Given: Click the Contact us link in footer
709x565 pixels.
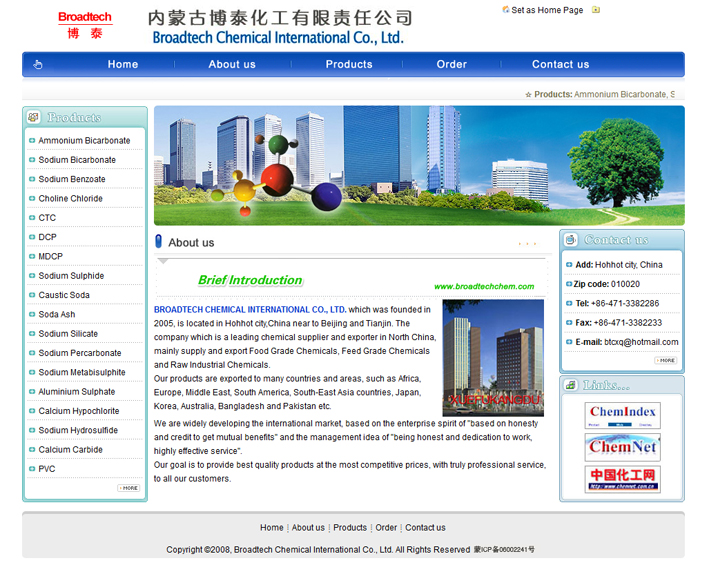Looking at the screenshot, I should click(425, 527).
